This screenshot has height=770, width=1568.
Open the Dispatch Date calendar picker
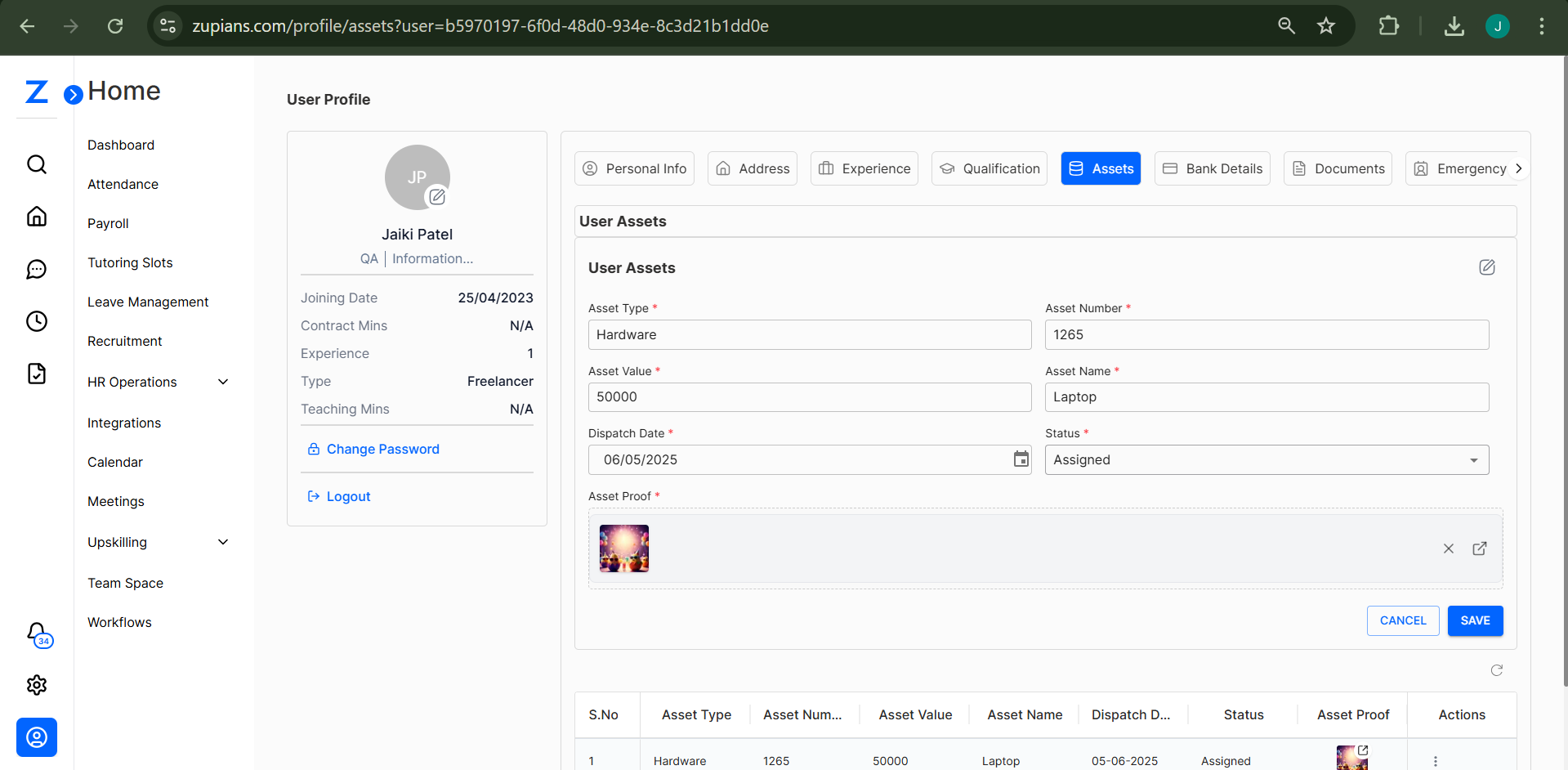point(1021,459)
